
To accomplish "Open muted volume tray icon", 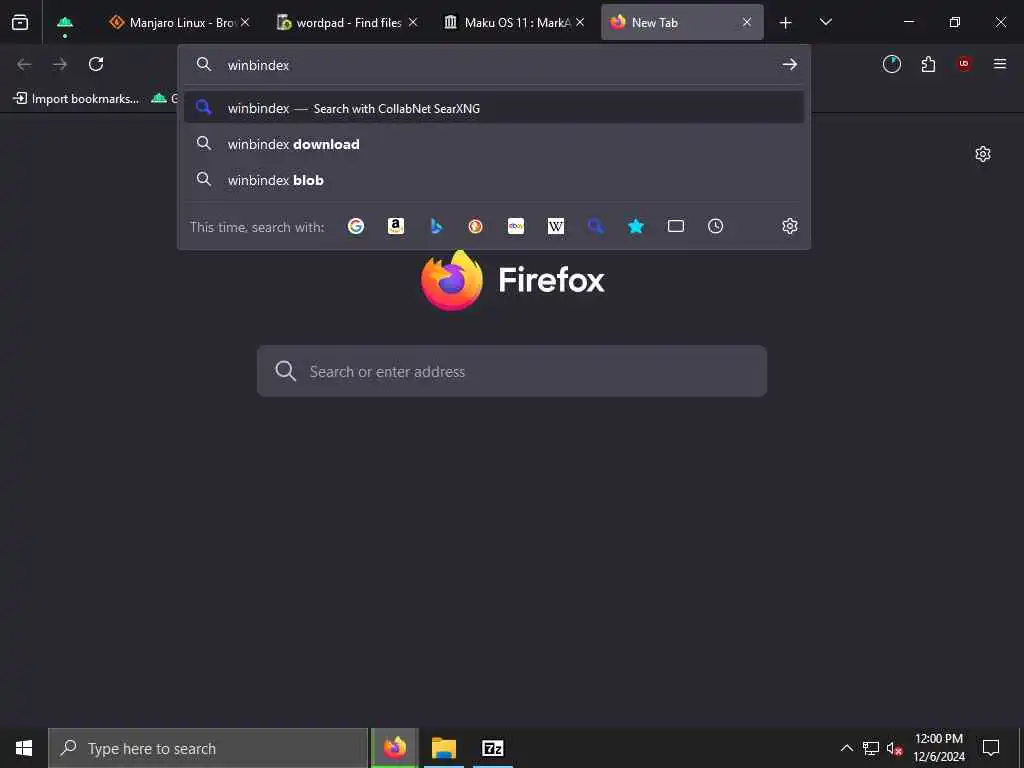I will click(x=894, y=748).
